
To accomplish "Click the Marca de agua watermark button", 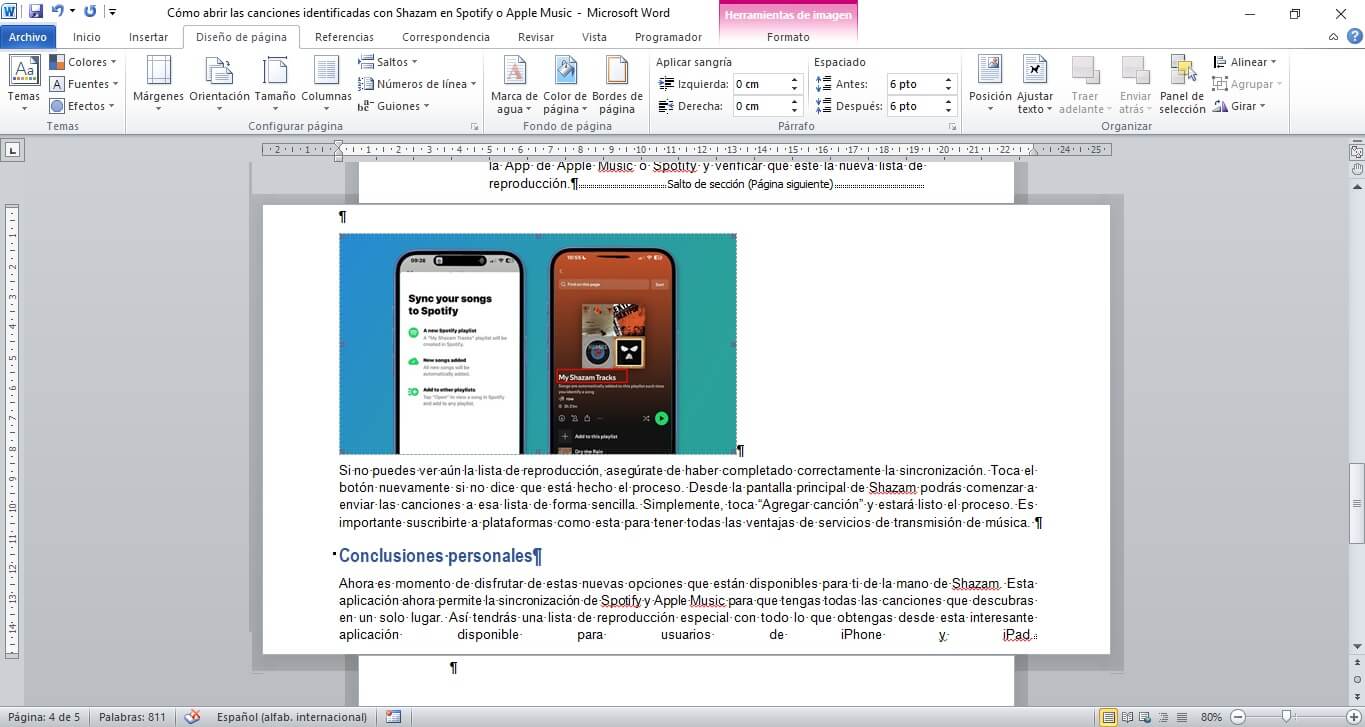I will (x=515, y=84).
